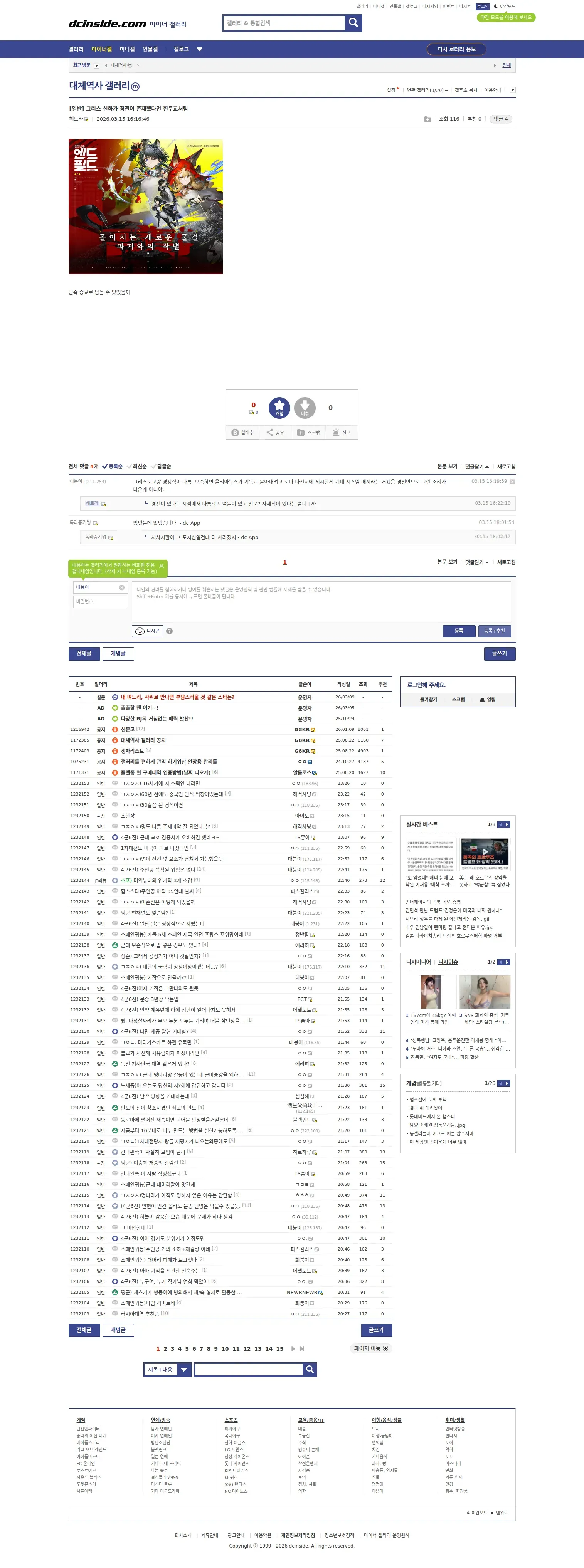Screen dimensions: 584x1568
Task: Scrap the post with 스크랩 button
Action: (308, 432)
